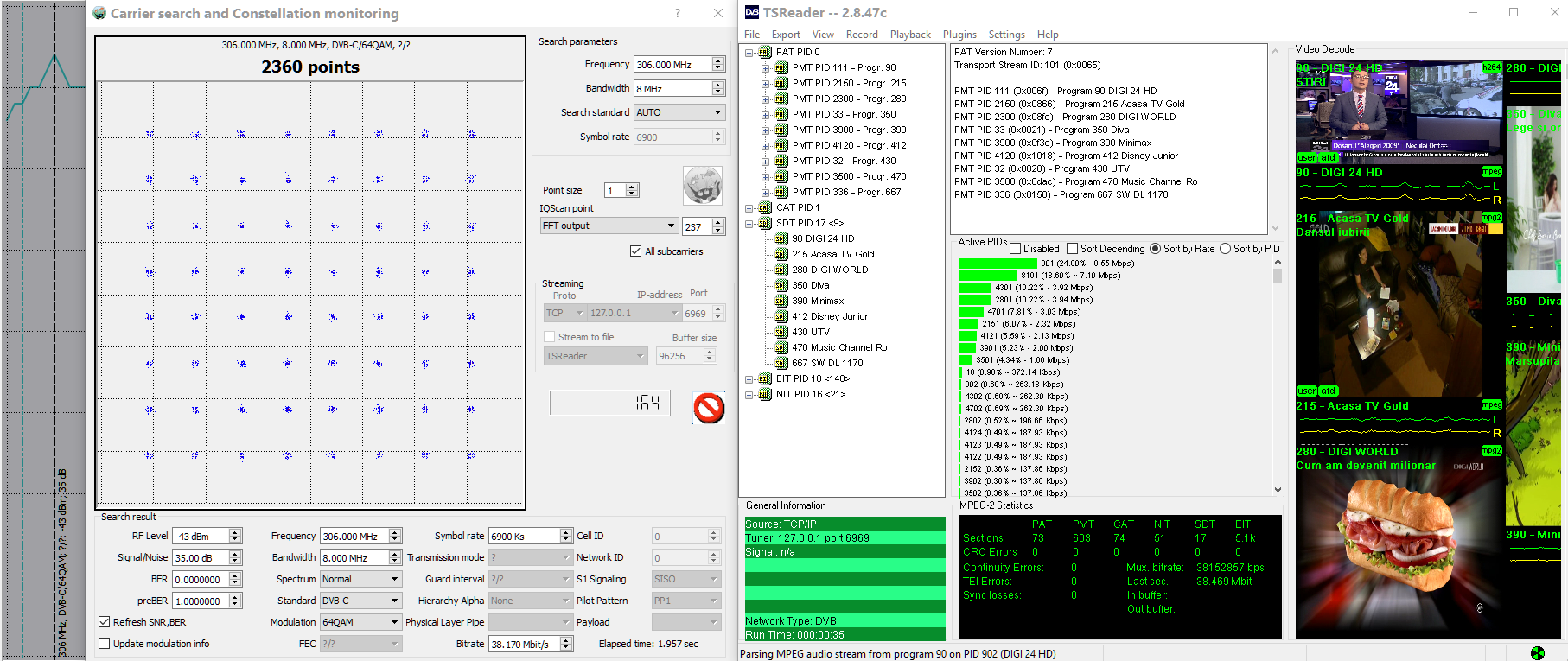Click the Point size value field
The image size is (1568, 661).
(615, 190)
